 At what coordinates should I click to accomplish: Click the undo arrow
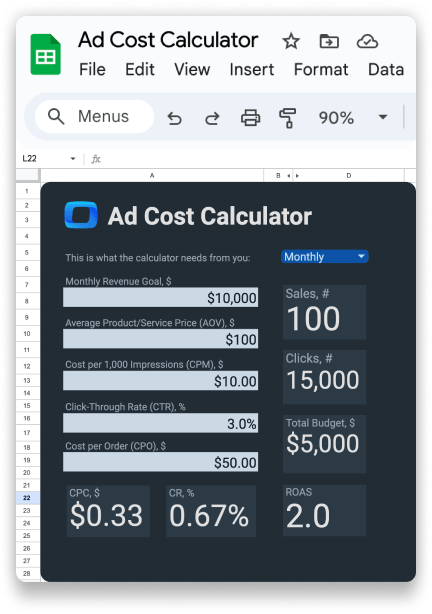point(175,118)
